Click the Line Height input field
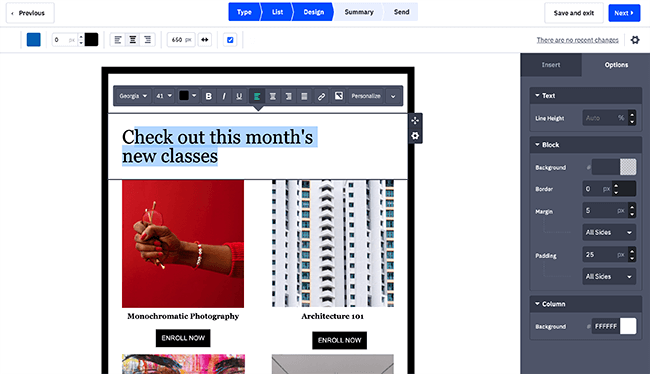The image size is (650, 374). [x=605, y=118]
